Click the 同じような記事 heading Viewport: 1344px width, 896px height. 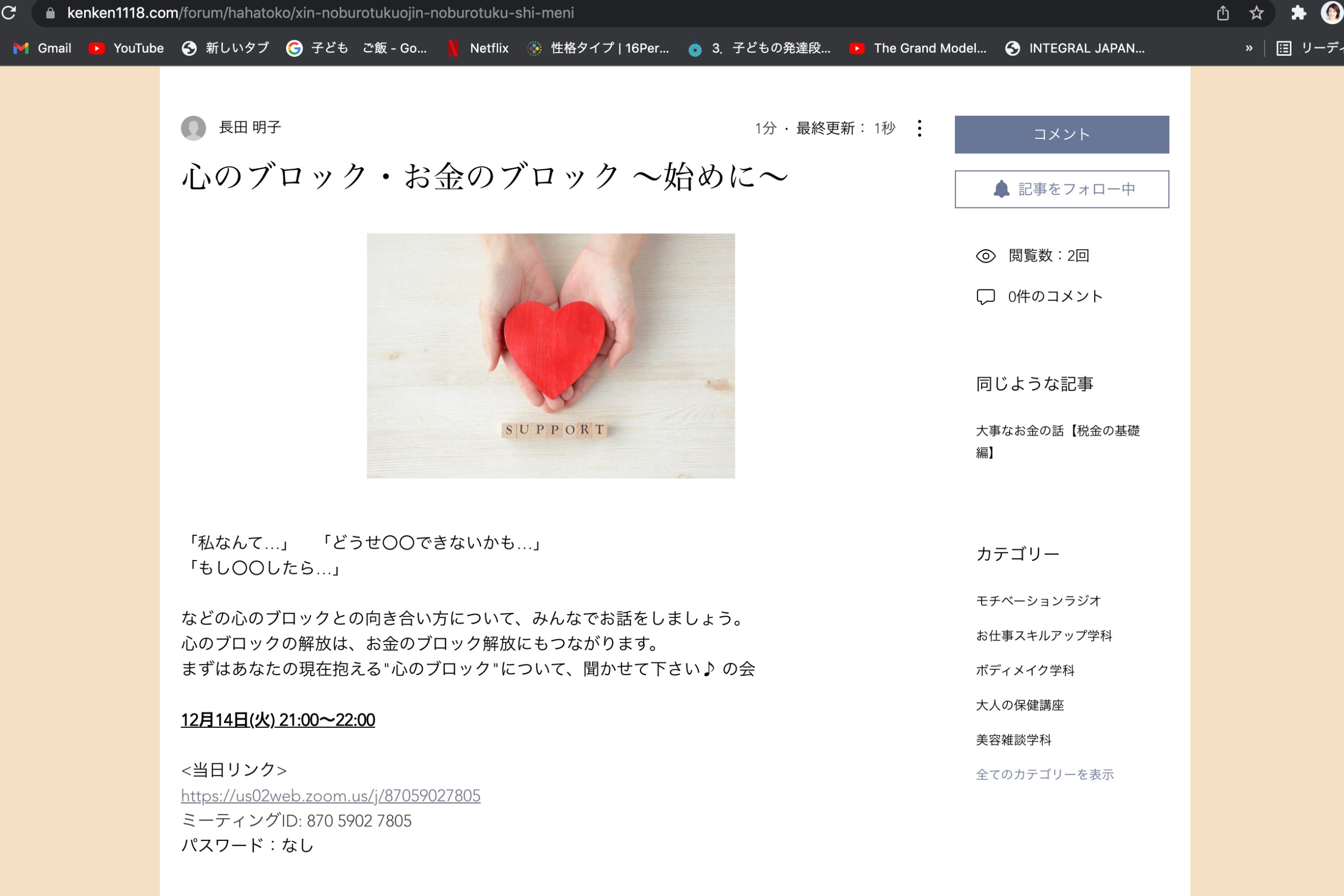(x=1035, y=384)
